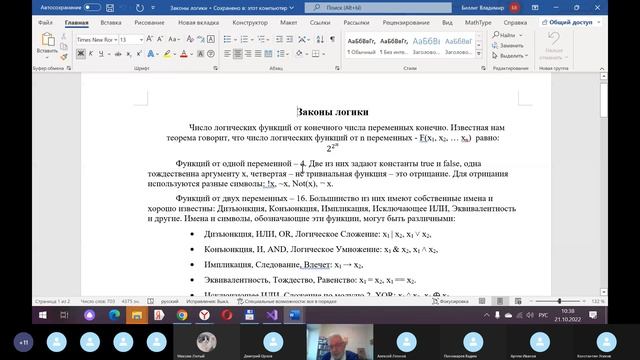This screenshot has width=640, height=360.
Task: Open Google Chrome from the taskbar
Action: 182,315
